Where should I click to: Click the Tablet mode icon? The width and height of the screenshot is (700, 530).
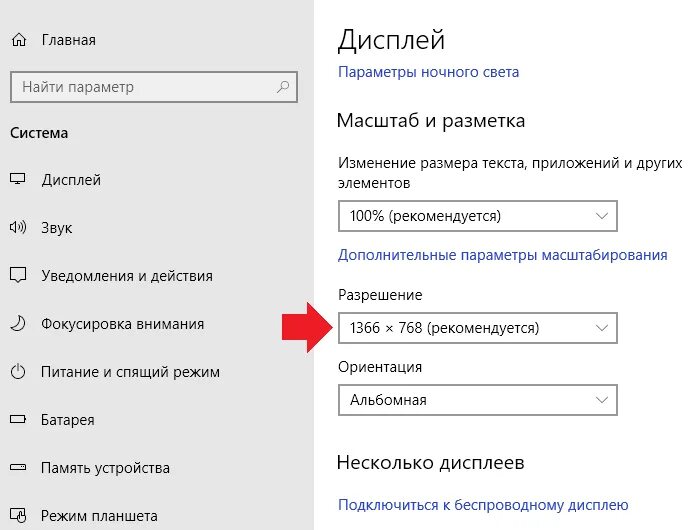tap(18, 515)
